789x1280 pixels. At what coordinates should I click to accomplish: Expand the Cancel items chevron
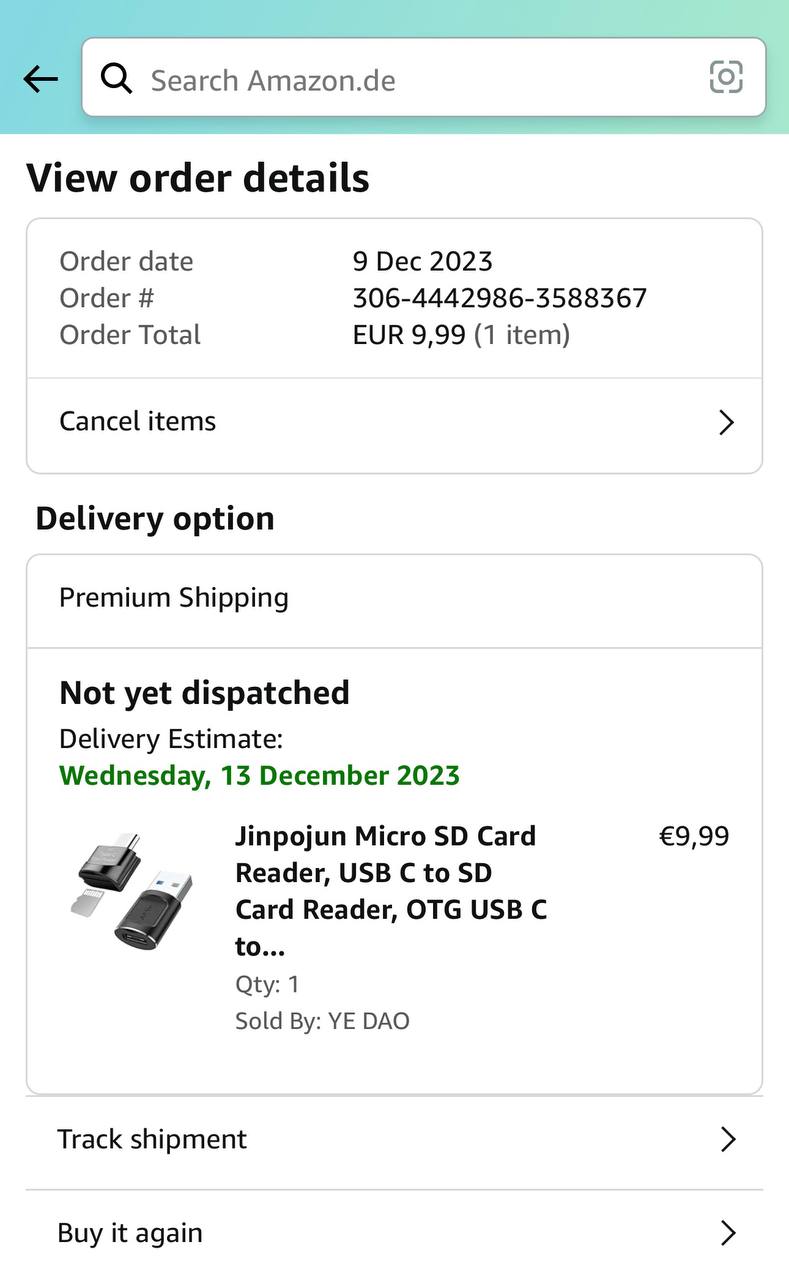pos(727,423)
